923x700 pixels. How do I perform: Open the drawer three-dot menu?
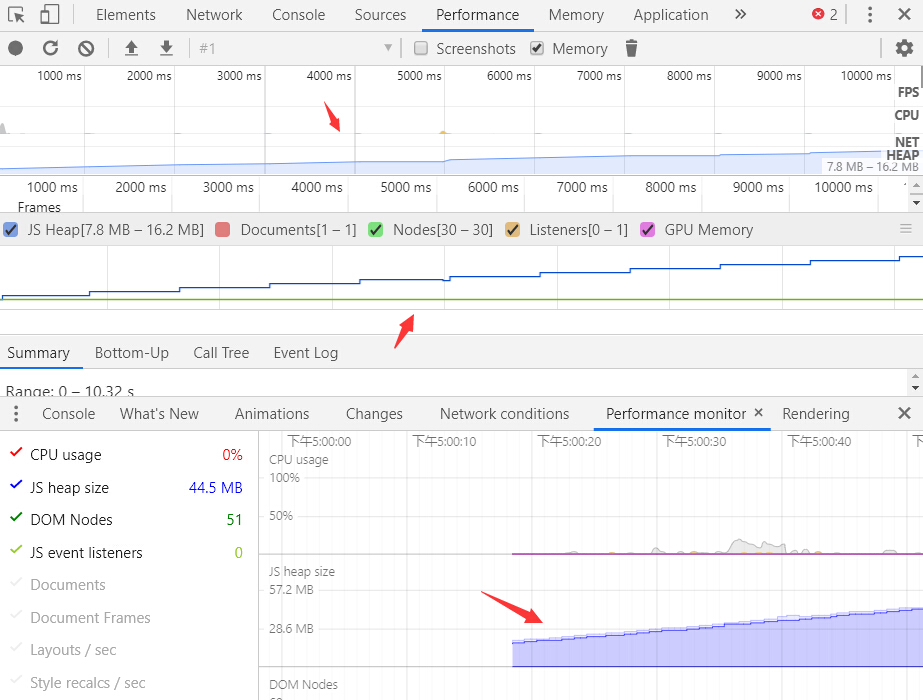coord(16,414)
